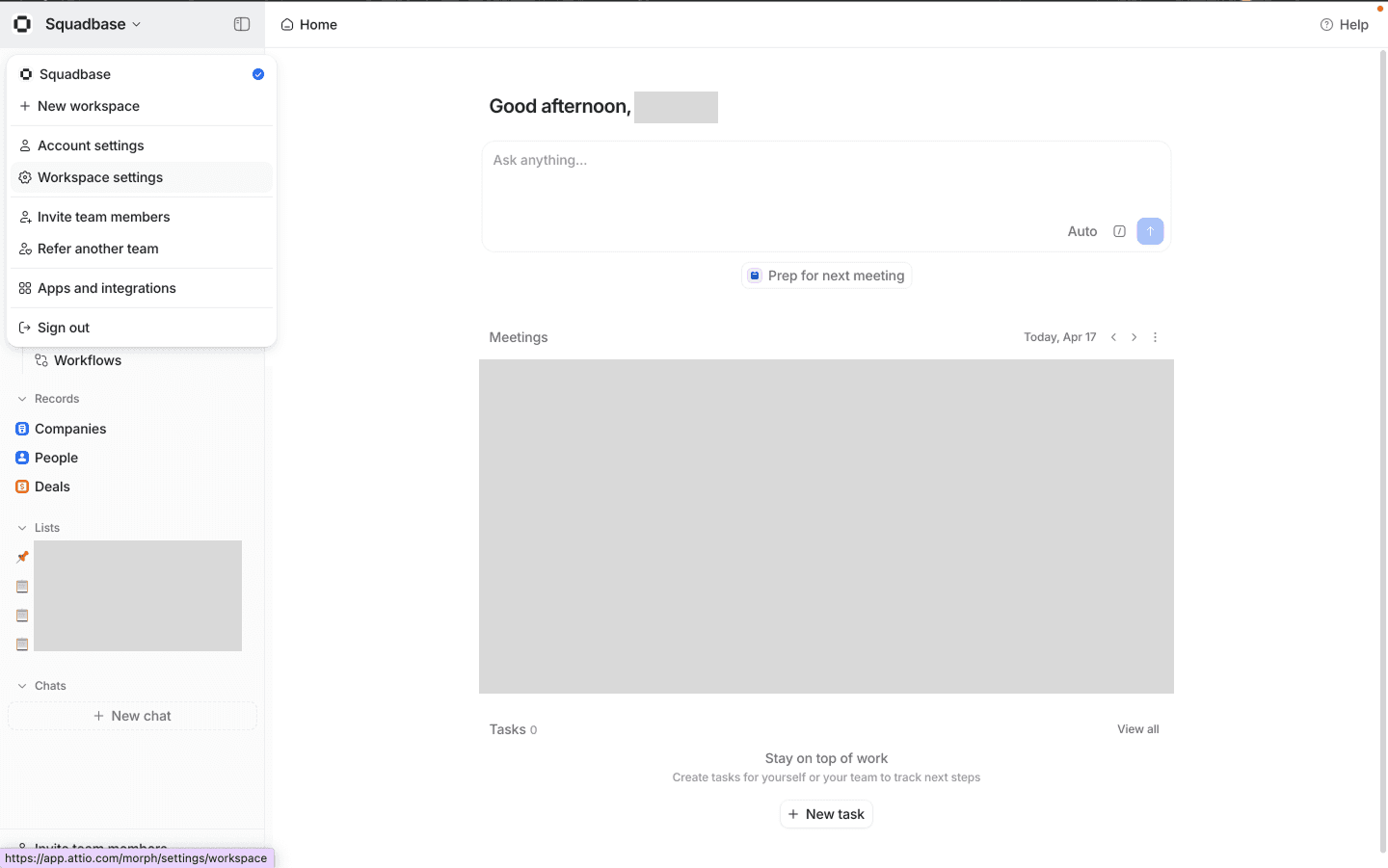Click the slash command icon beside Auto
The width and height of the screenshot is (1388, 868).
click(x=1119, y=231)
